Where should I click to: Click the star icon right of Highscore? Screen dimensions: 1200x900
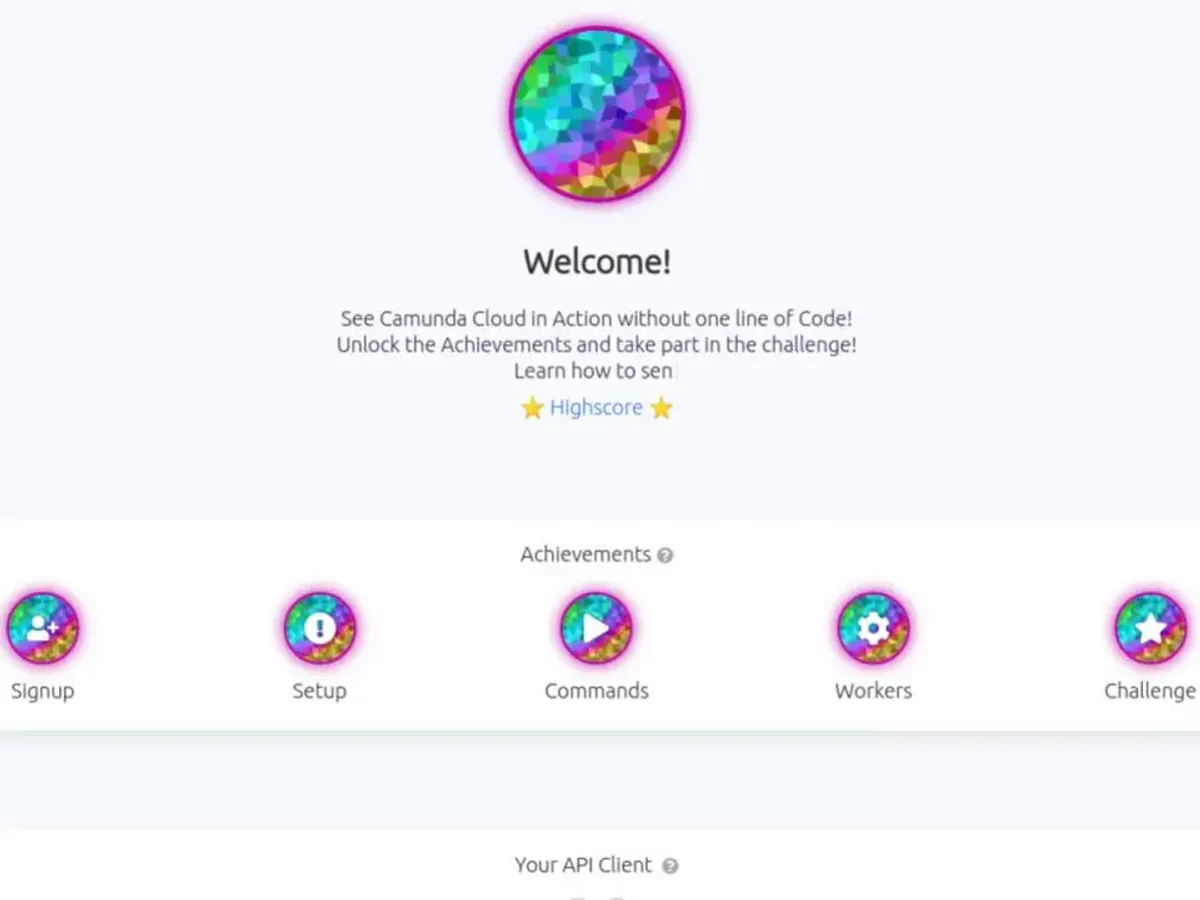[661, 408]
